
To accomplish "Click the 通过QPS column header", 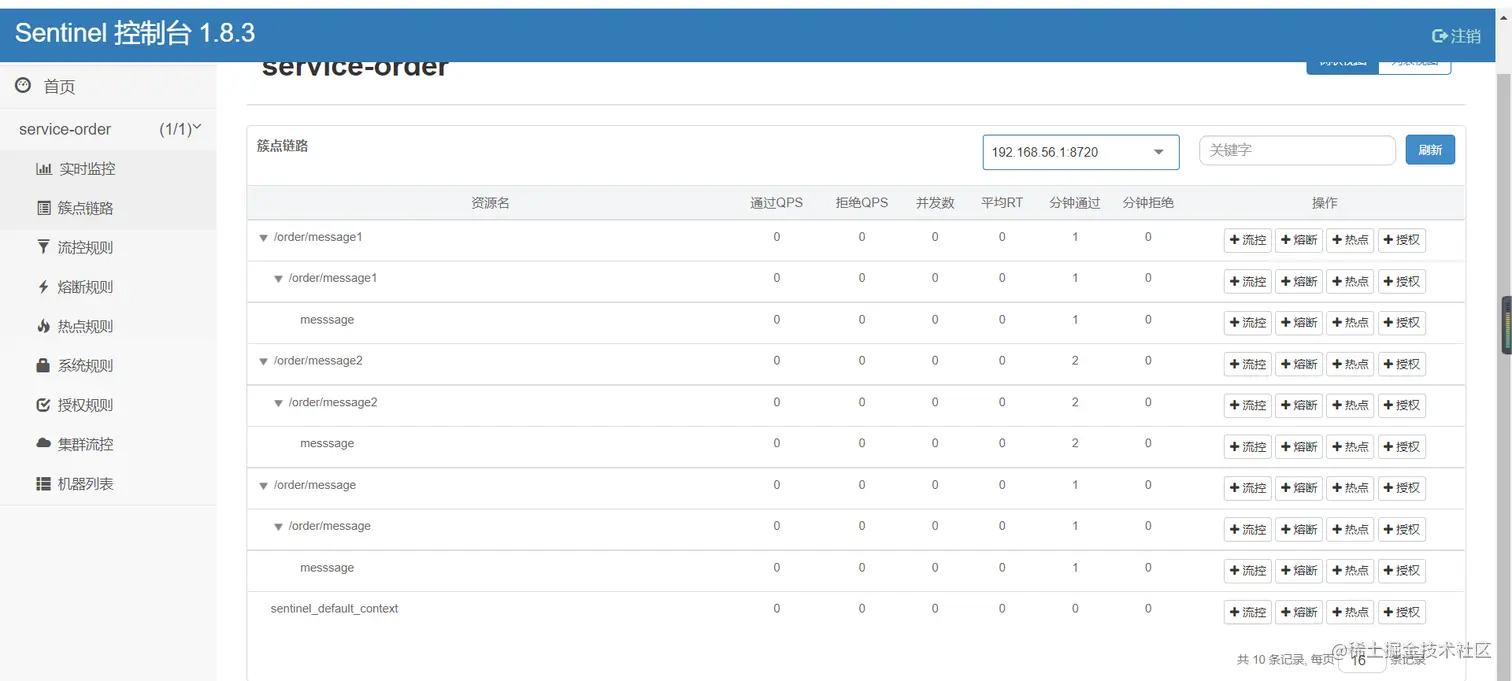I will pyautogui.click(x=777, y=203).
